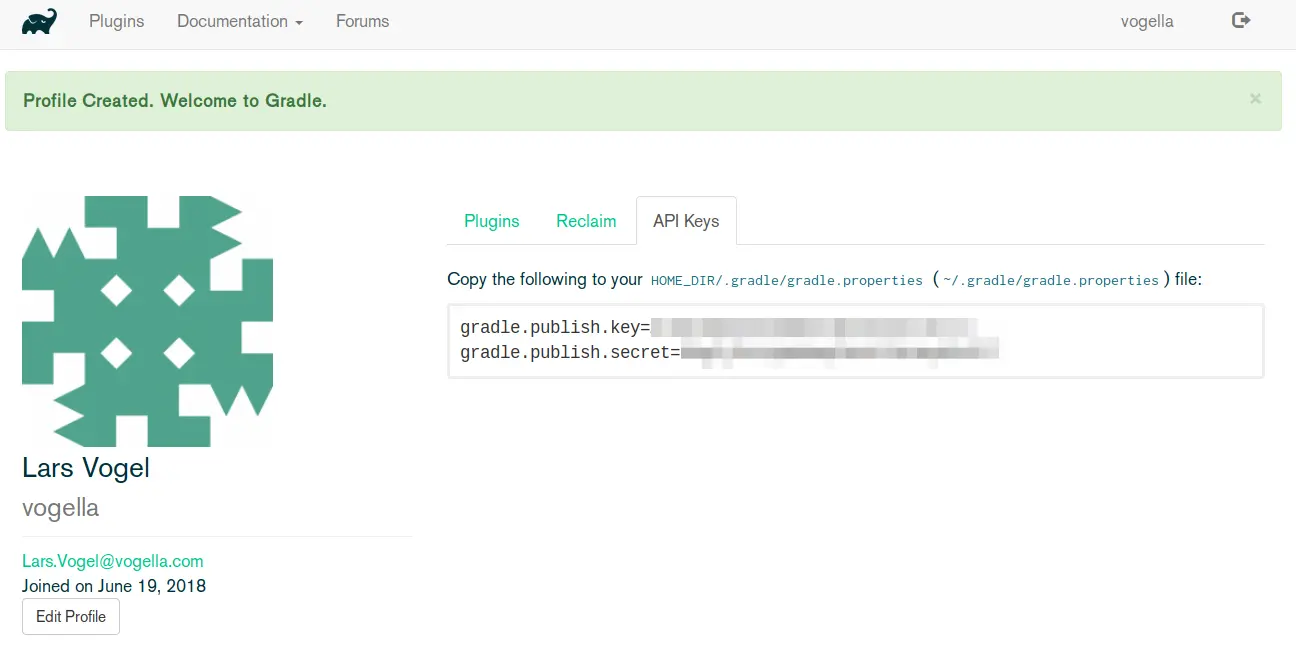1296x655 pixels.
Task: Click the vogella username in the navbar
Action: (1147, 21)
